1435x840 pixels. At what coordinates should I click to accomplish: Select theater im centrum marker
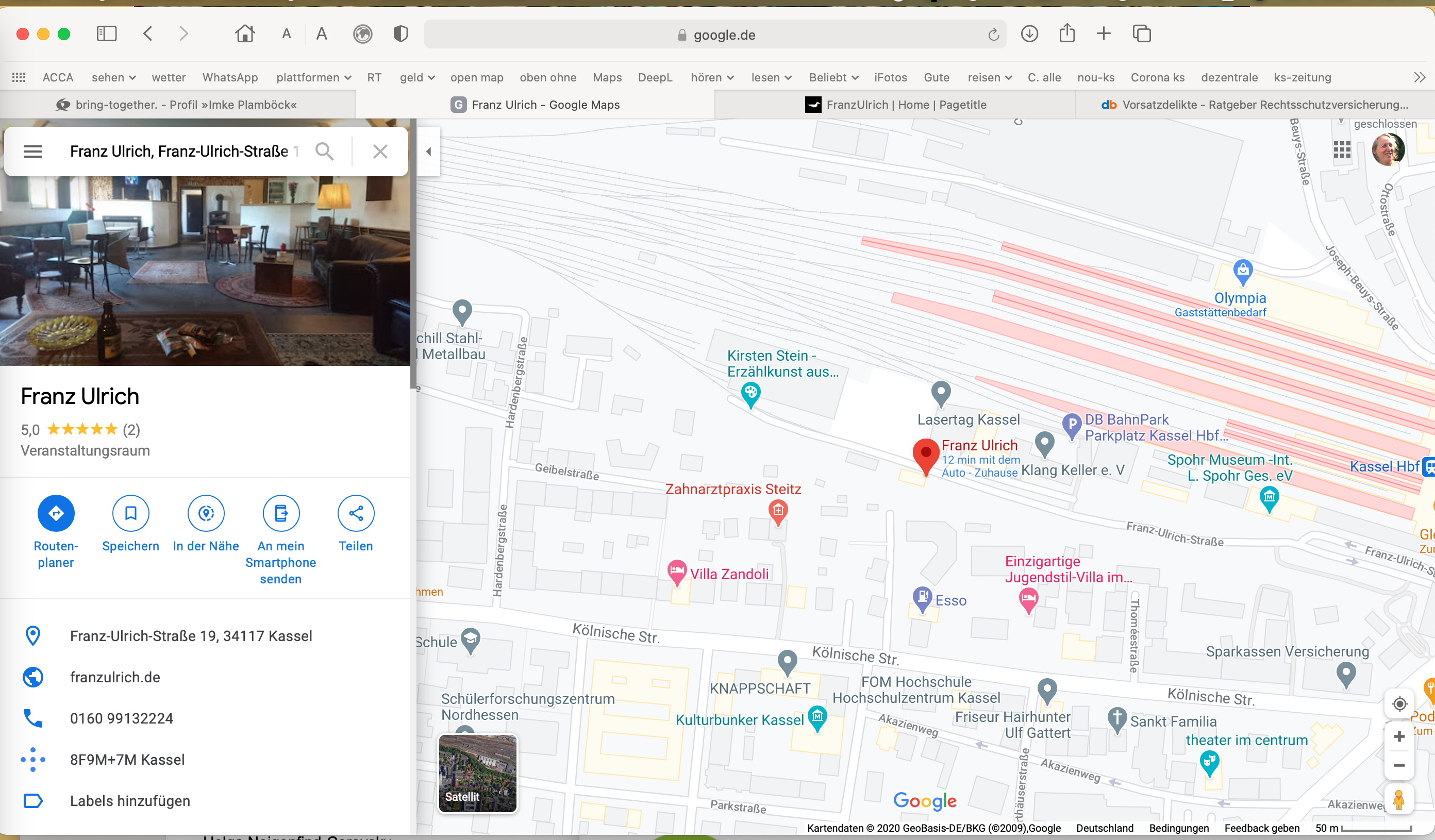point(1209,764)
